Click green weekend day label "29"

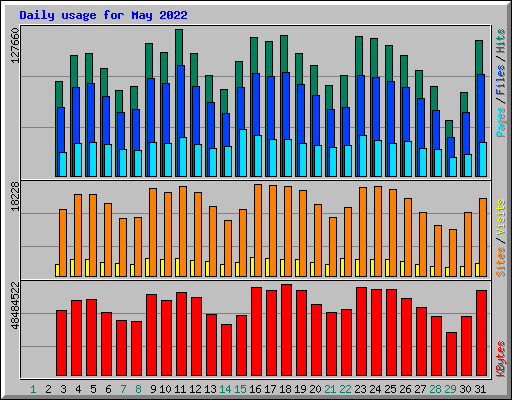pos(450,389)
